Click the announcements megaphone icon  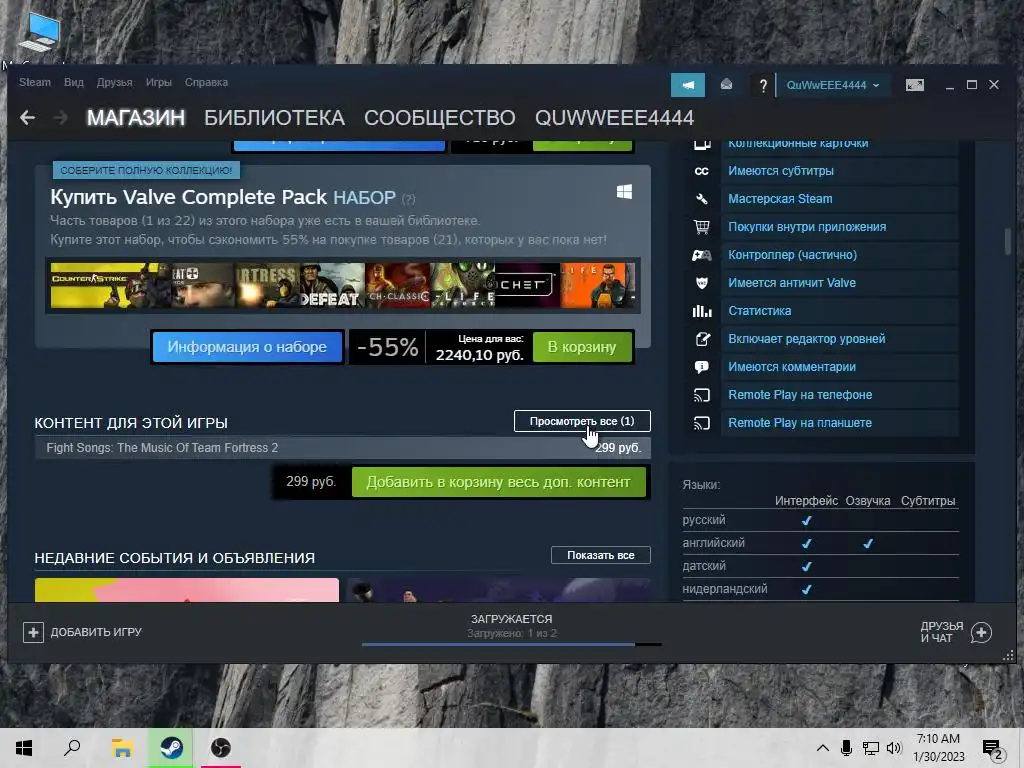click(x=688, y=85)
